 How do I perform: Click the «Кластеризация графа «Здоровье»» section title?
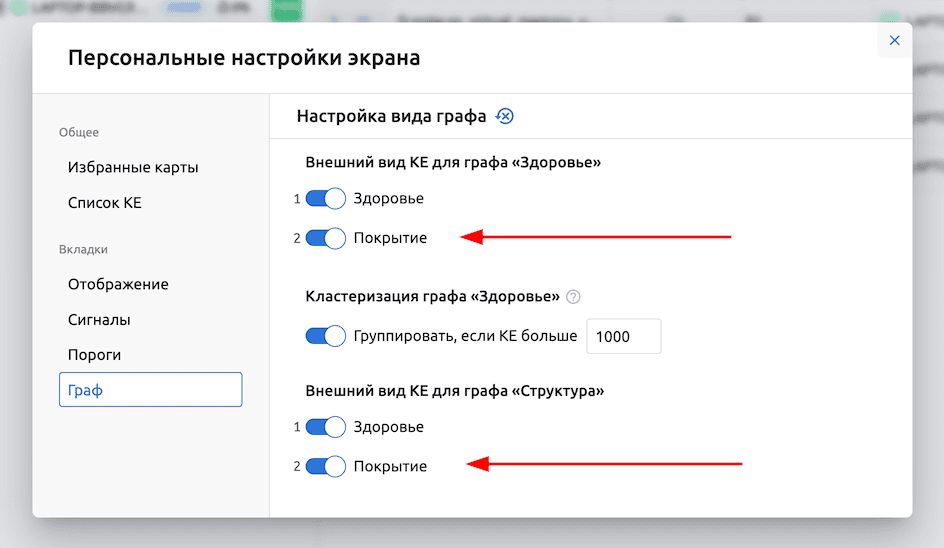[432, 296]
